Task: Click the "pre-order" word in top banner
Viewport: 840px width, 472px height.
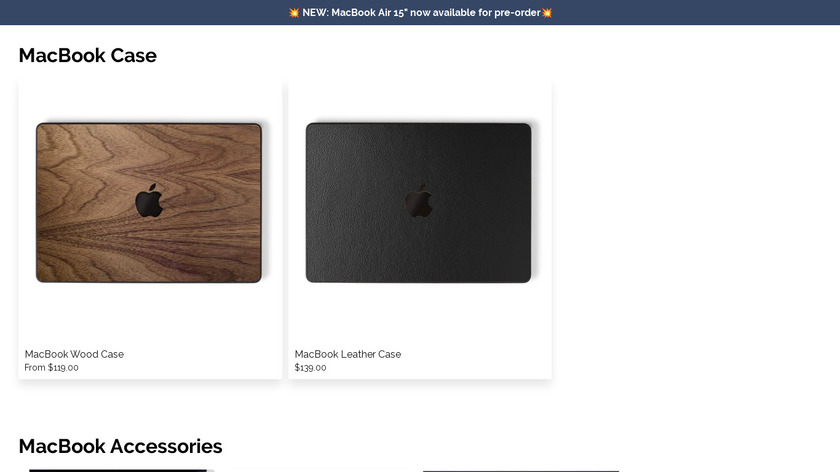Action: [x=517, y=12]
